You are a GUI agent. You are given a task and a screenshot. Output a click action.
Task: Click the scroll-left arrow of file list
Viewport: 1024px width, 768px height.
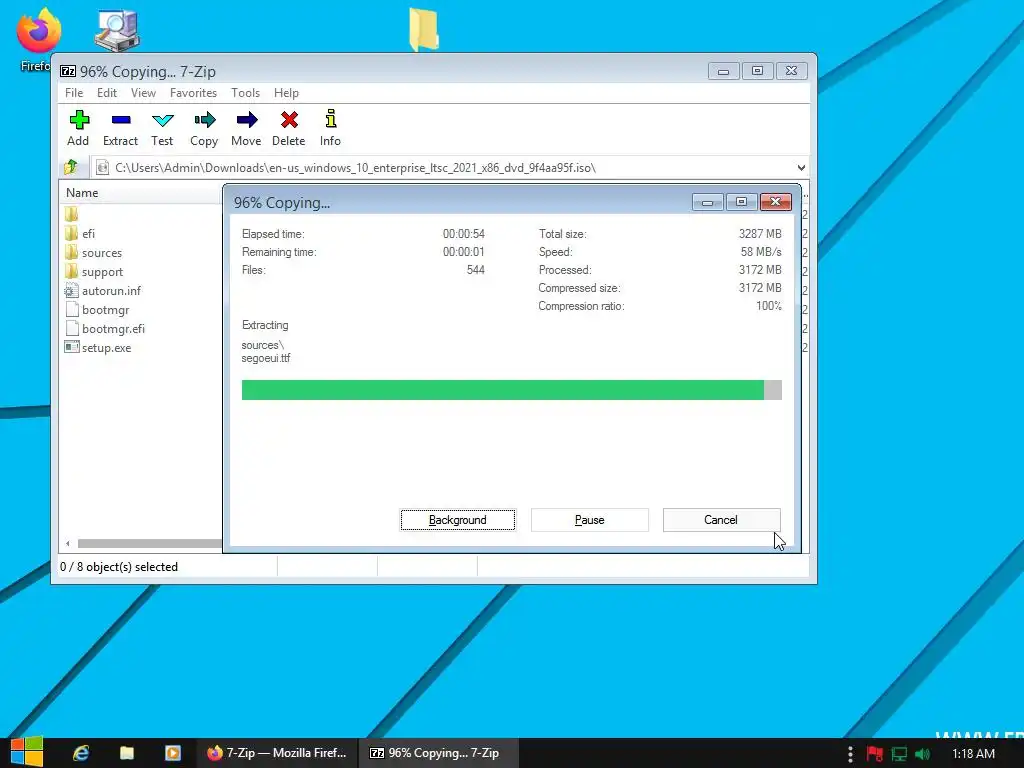68,543
